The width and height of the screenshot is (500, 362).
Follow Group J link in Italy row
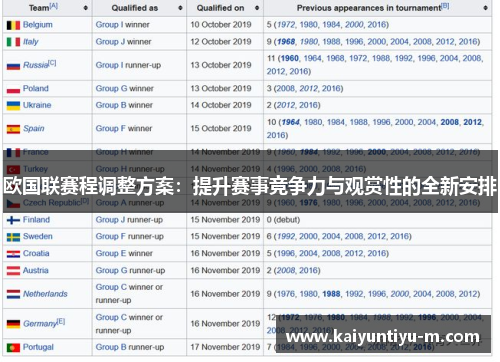[x=110, y=42]
